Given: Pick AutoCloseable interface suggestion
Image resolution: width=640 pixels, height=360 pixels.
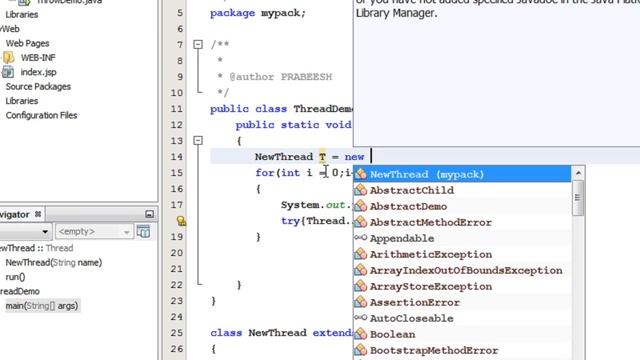Looking at the screenshot, I should click(x=462, y=318).
